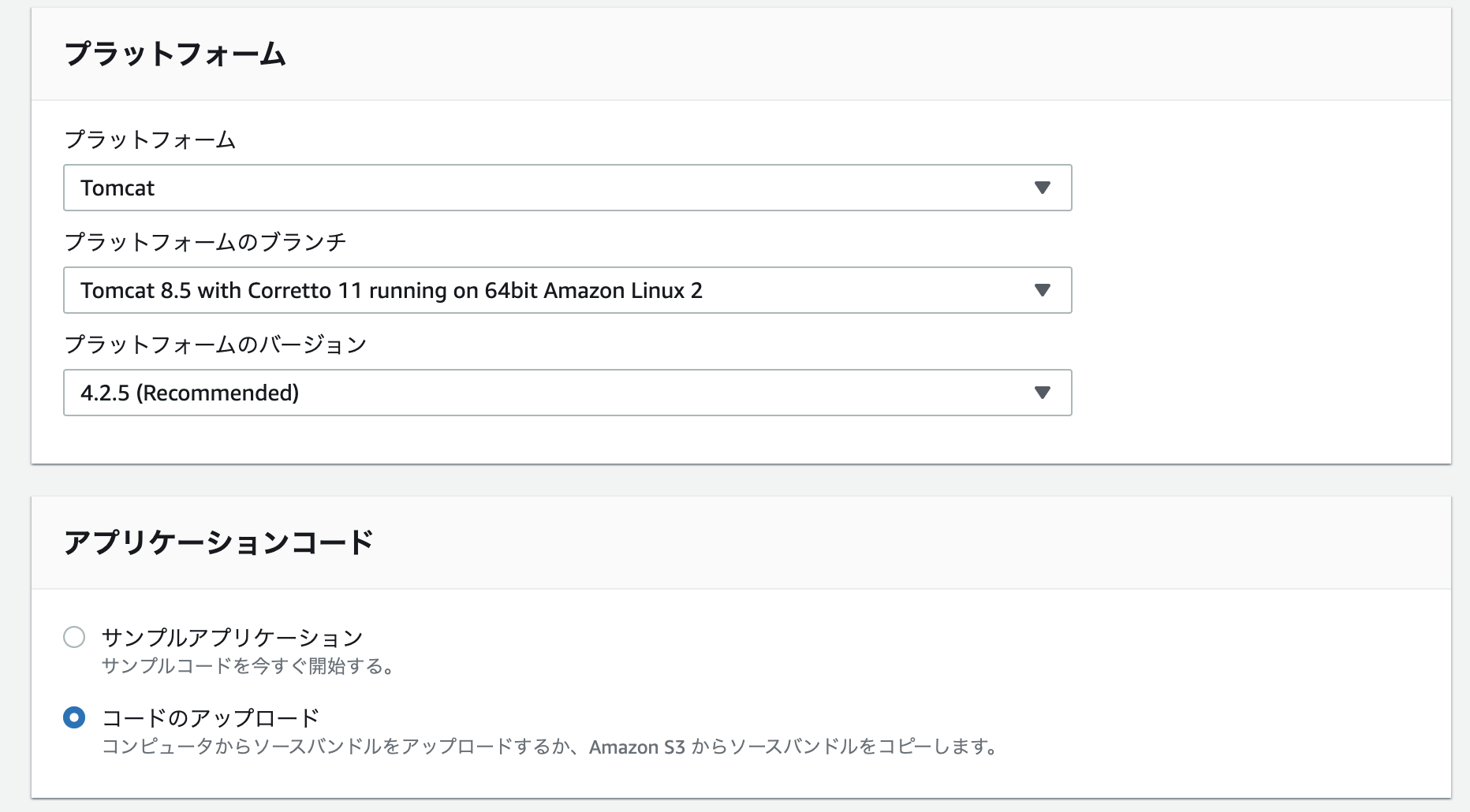
Task: Select the コードのアップロード radio button
Action: [75, 717]
